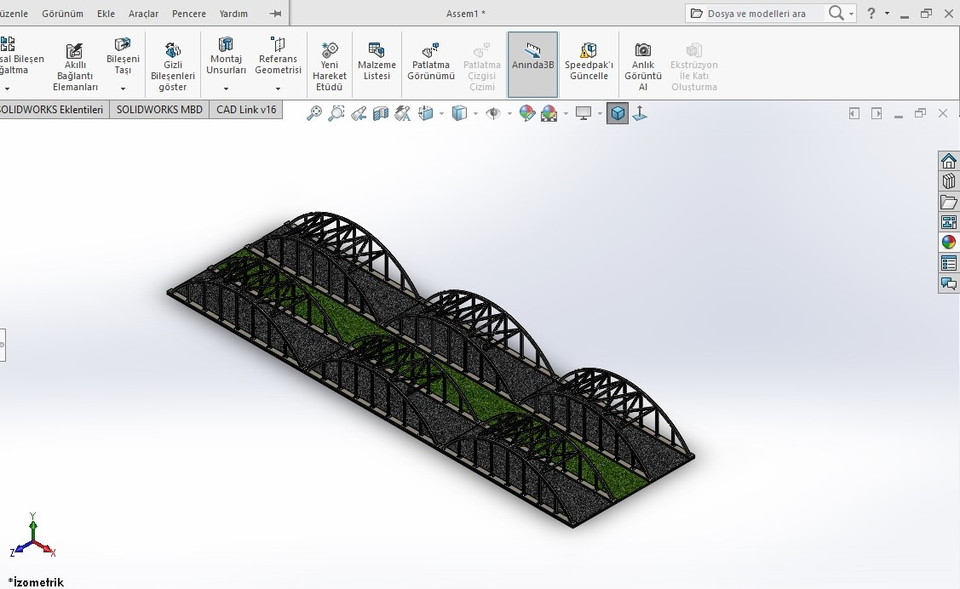
Task: Click the Akıllı Bağlantı Elemanları button
Action: coord(74,62)
